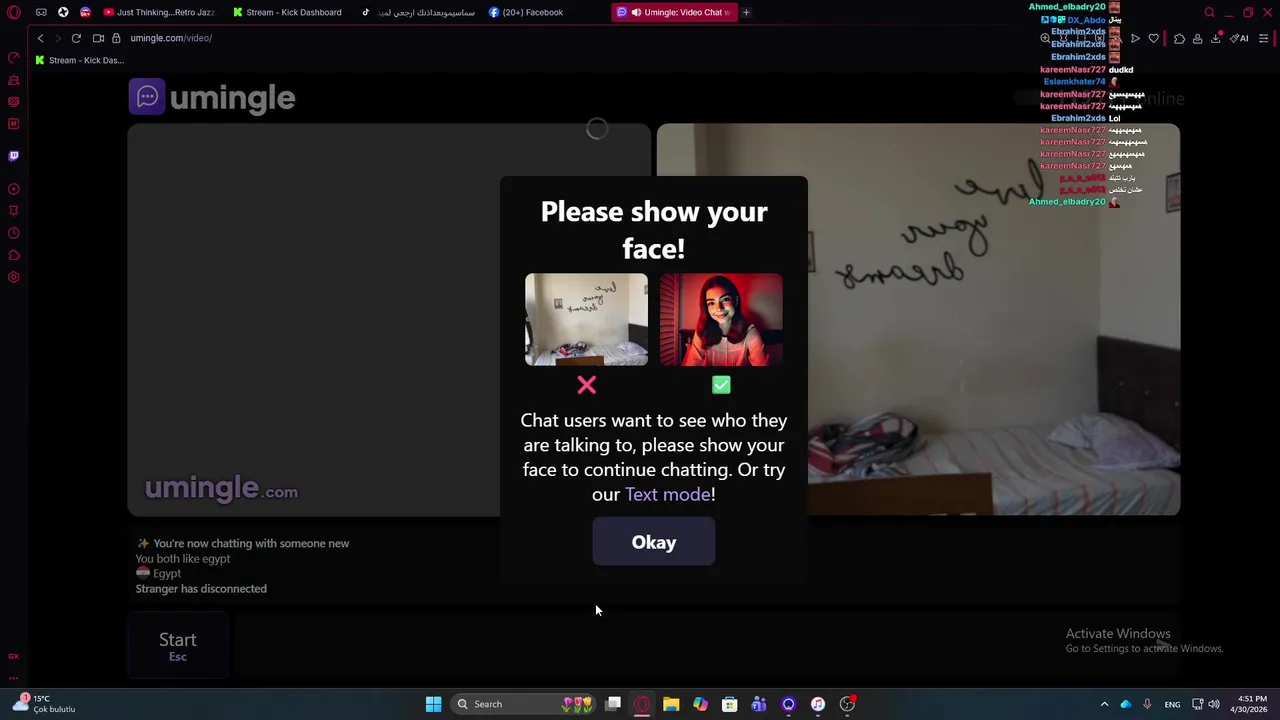Open the Text mode link
The image size is (1280, 720).
click(x=667, y=494)
